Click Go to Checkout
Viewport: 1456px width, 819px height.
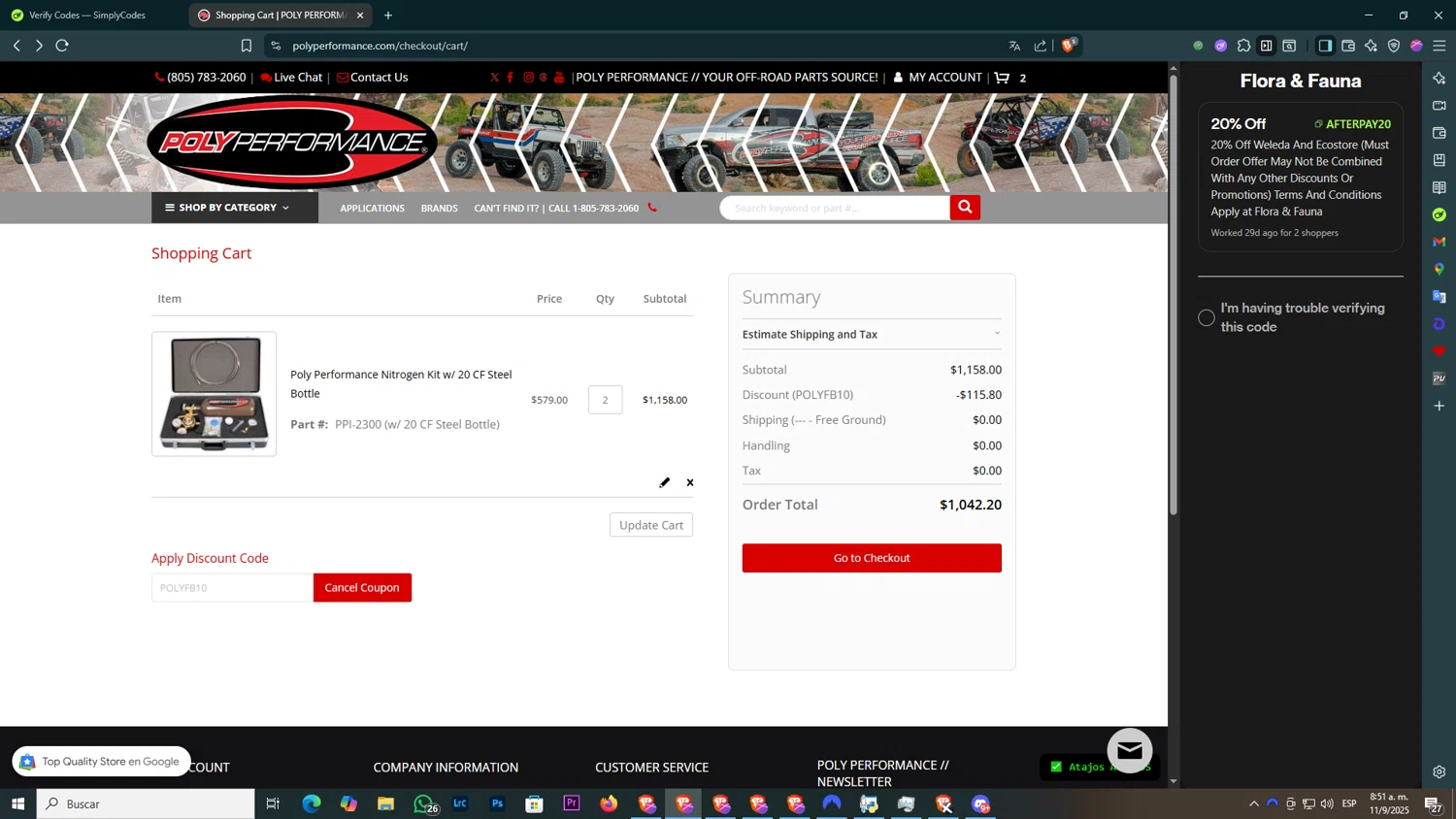click(872, 558)
